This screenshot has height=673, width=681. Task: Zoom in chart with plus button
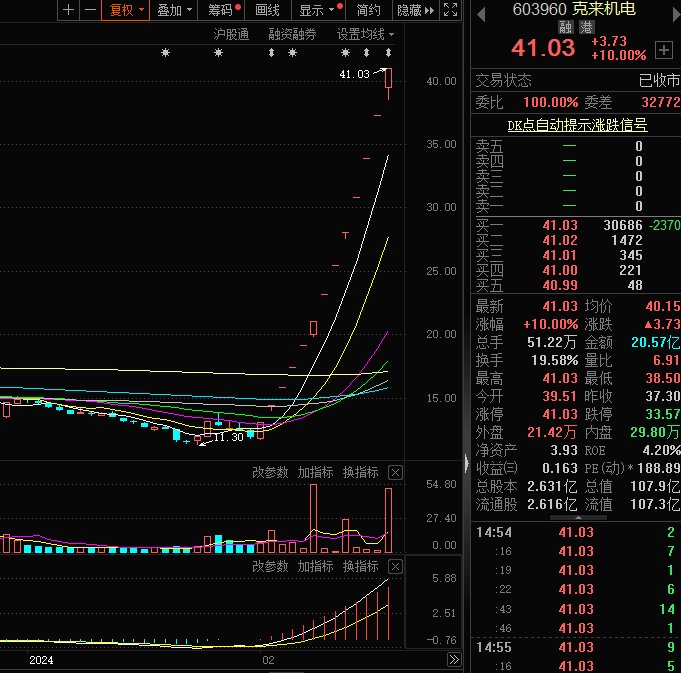click(x=68, y=10)
